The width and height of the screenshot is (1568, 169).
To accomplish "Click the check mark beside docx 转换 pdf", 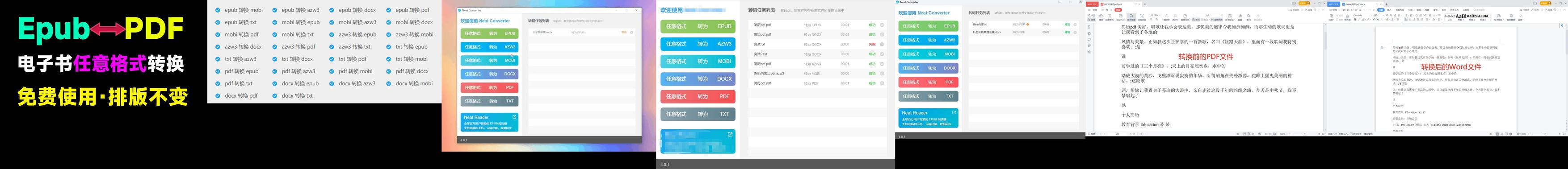I will tap(218, 96).
